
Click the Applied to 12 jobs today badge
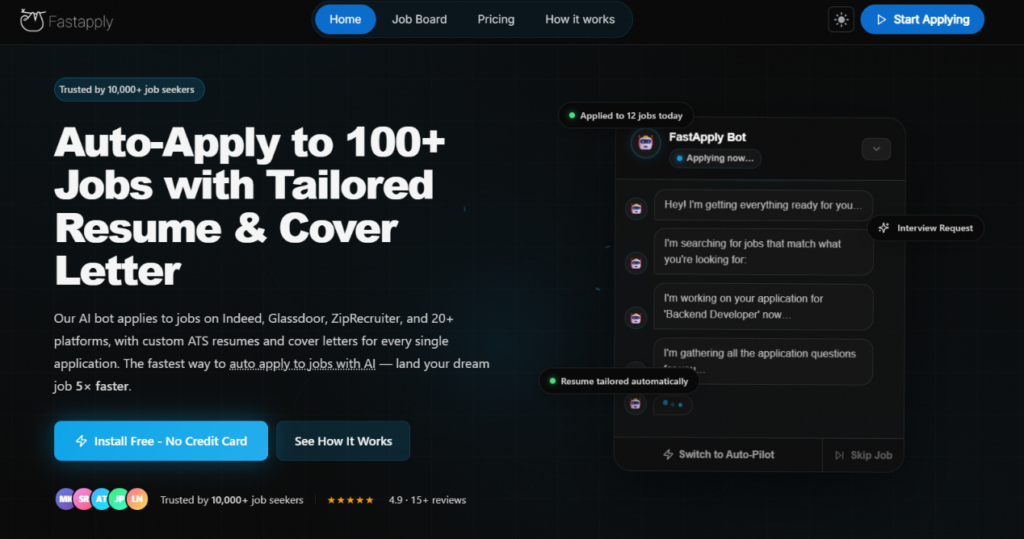coord(626,116)
